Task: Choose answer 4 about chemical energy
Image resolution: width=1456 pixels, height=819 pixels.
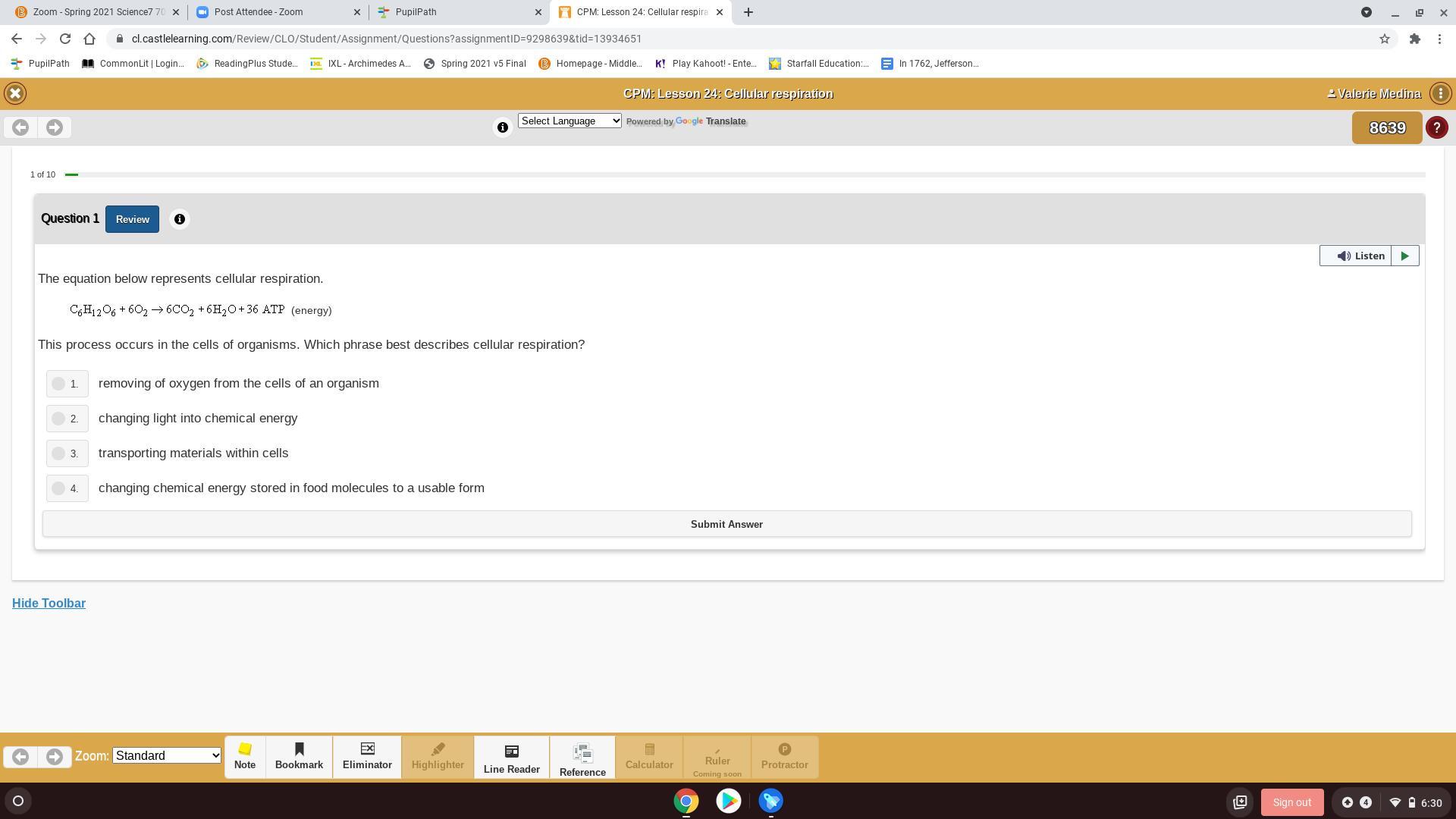Action: point(59,488)
